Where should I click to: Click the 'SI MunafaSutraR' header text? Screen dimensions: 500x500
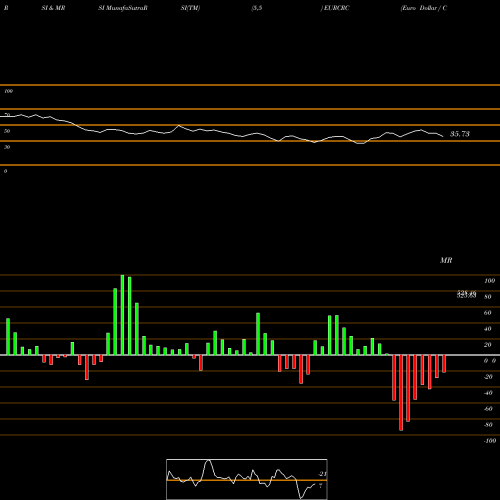(x=123, y=8)
